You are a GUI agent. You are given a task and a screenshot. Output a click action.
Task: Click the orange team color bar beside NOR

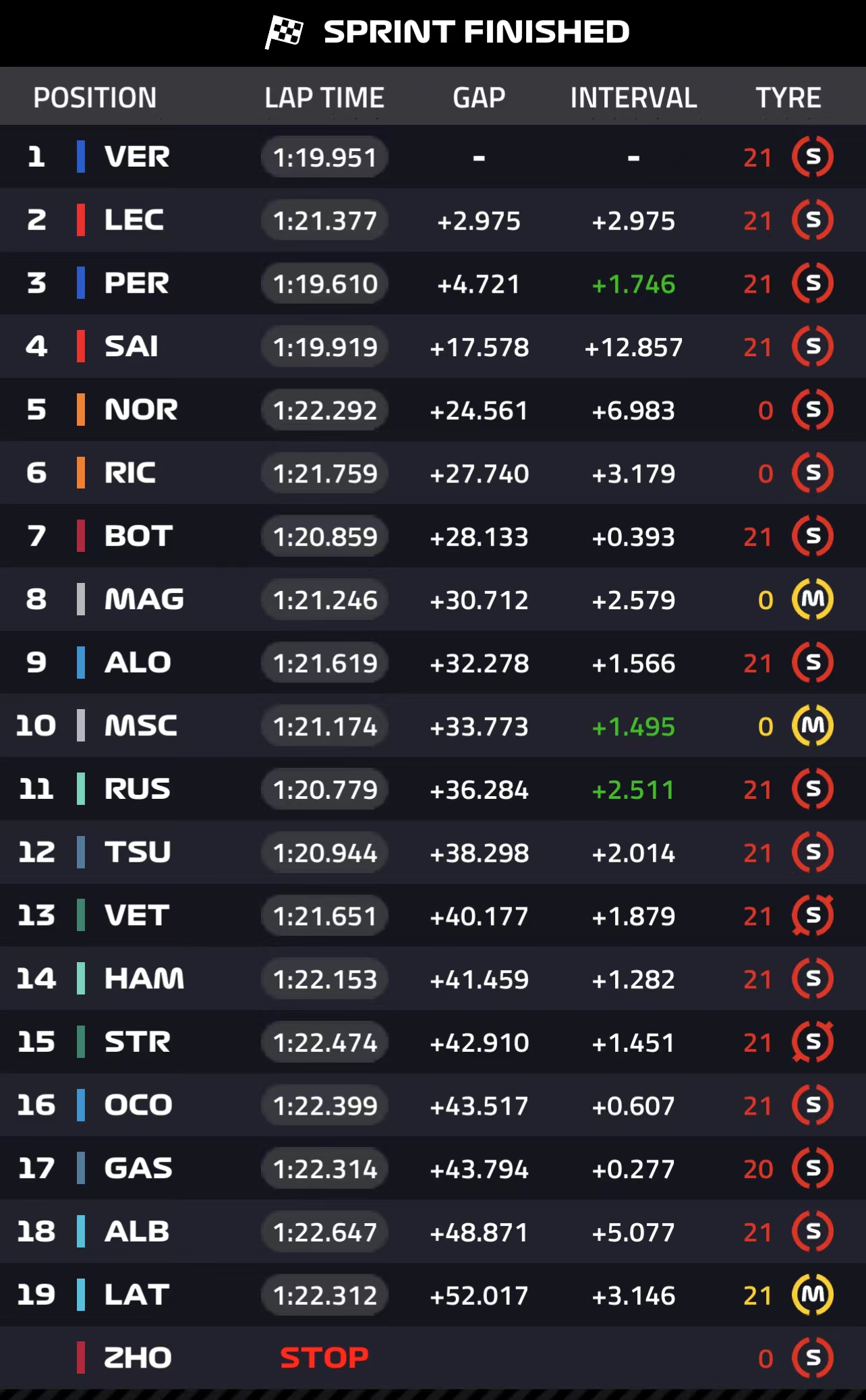pos(81,410)
